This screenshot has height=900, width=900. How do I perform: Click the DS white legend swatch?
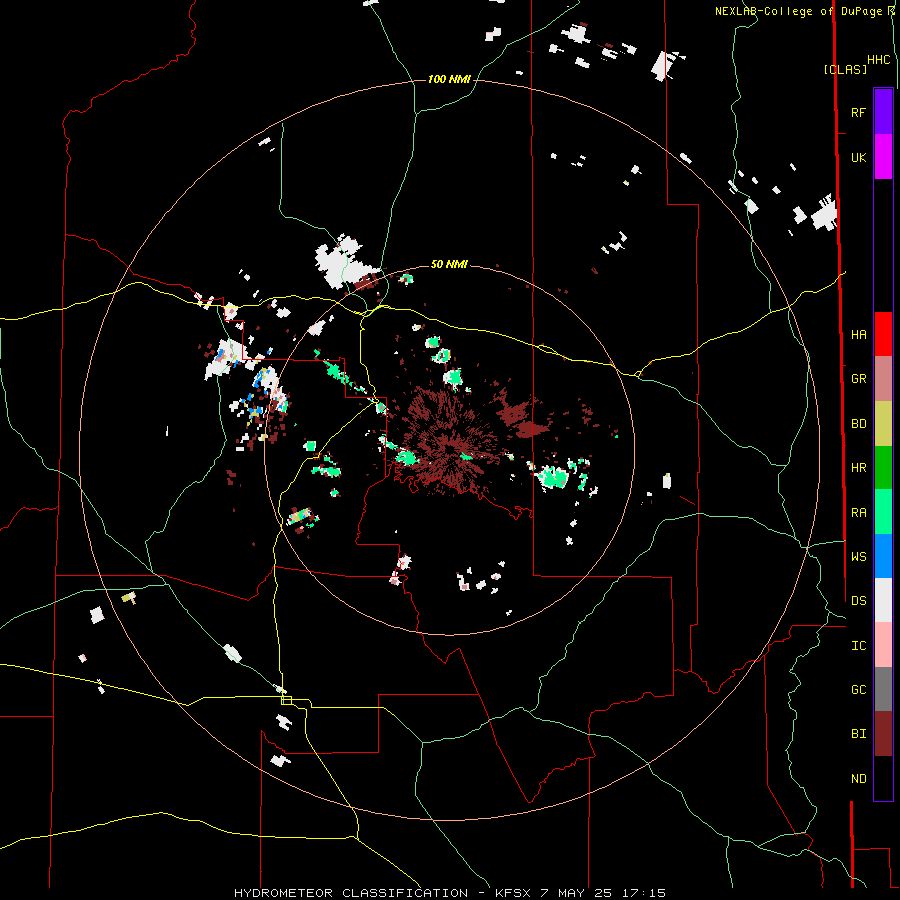coord(883,600)
